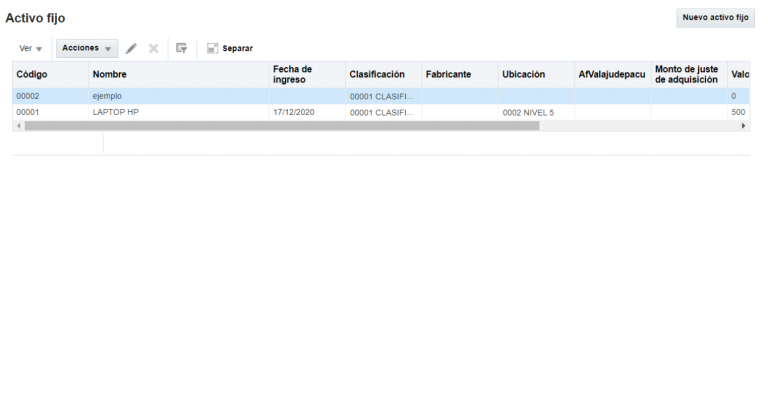Click the Separar label
Image resolution: width=768 pixels, height=398 pixels.
[238, 48]
